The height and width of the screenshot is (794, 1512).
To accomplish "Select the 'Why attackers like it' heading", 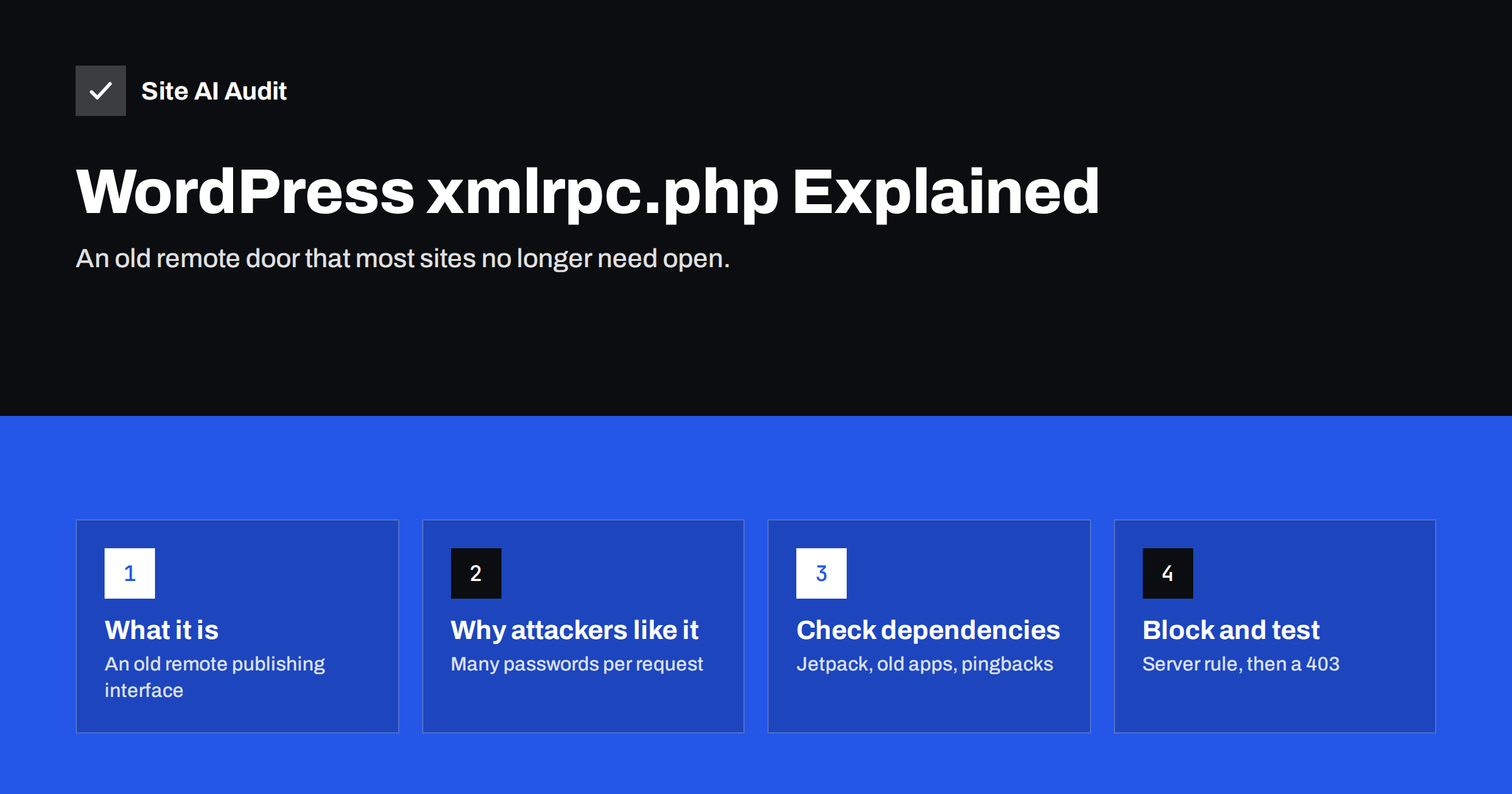I will pyautogui.click(x=575, y=631).
